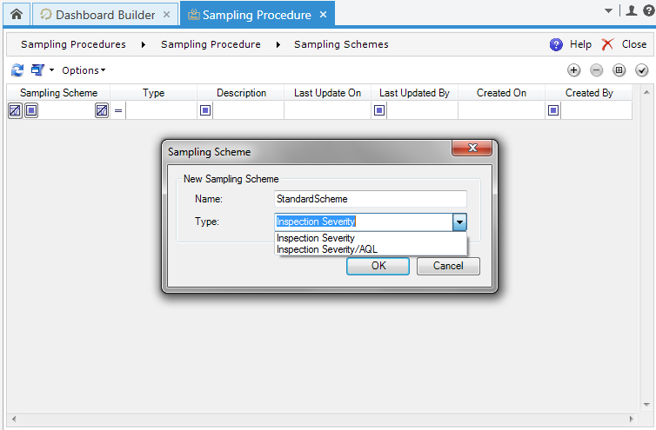Sort by Type column header
Image resolution: width=656 pixels, height=430 pixels.
click(x=154, y=93)
